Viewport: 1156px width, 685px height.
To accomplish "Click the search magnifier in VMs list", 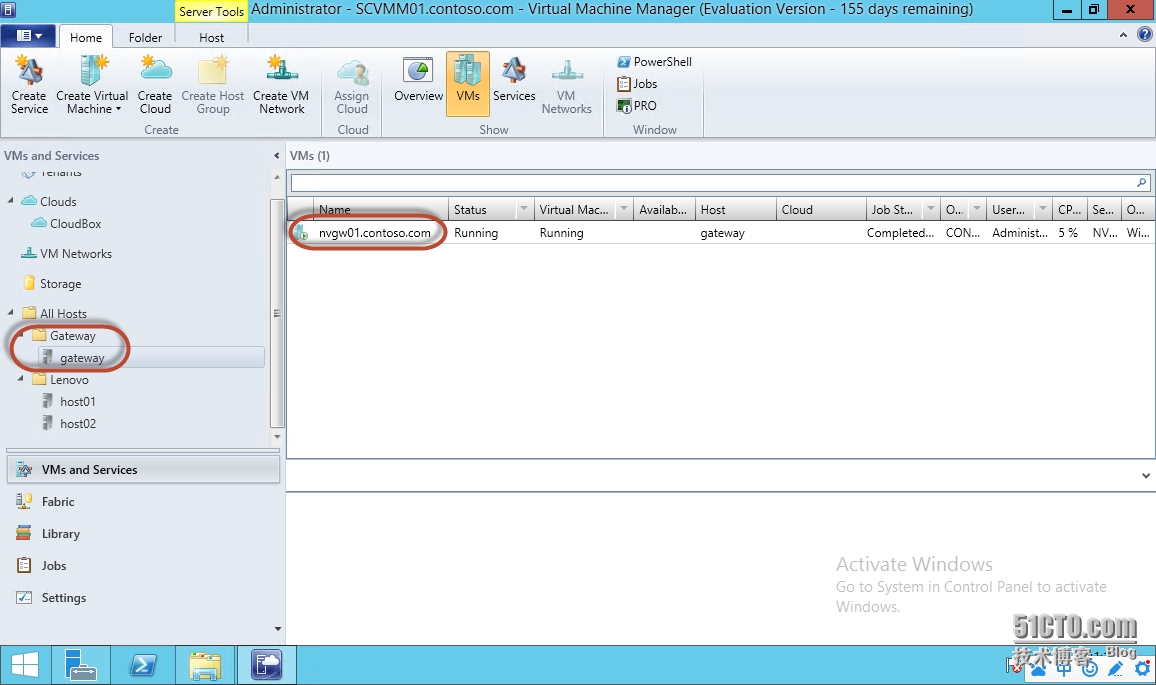I will [x=1142, y=182].
